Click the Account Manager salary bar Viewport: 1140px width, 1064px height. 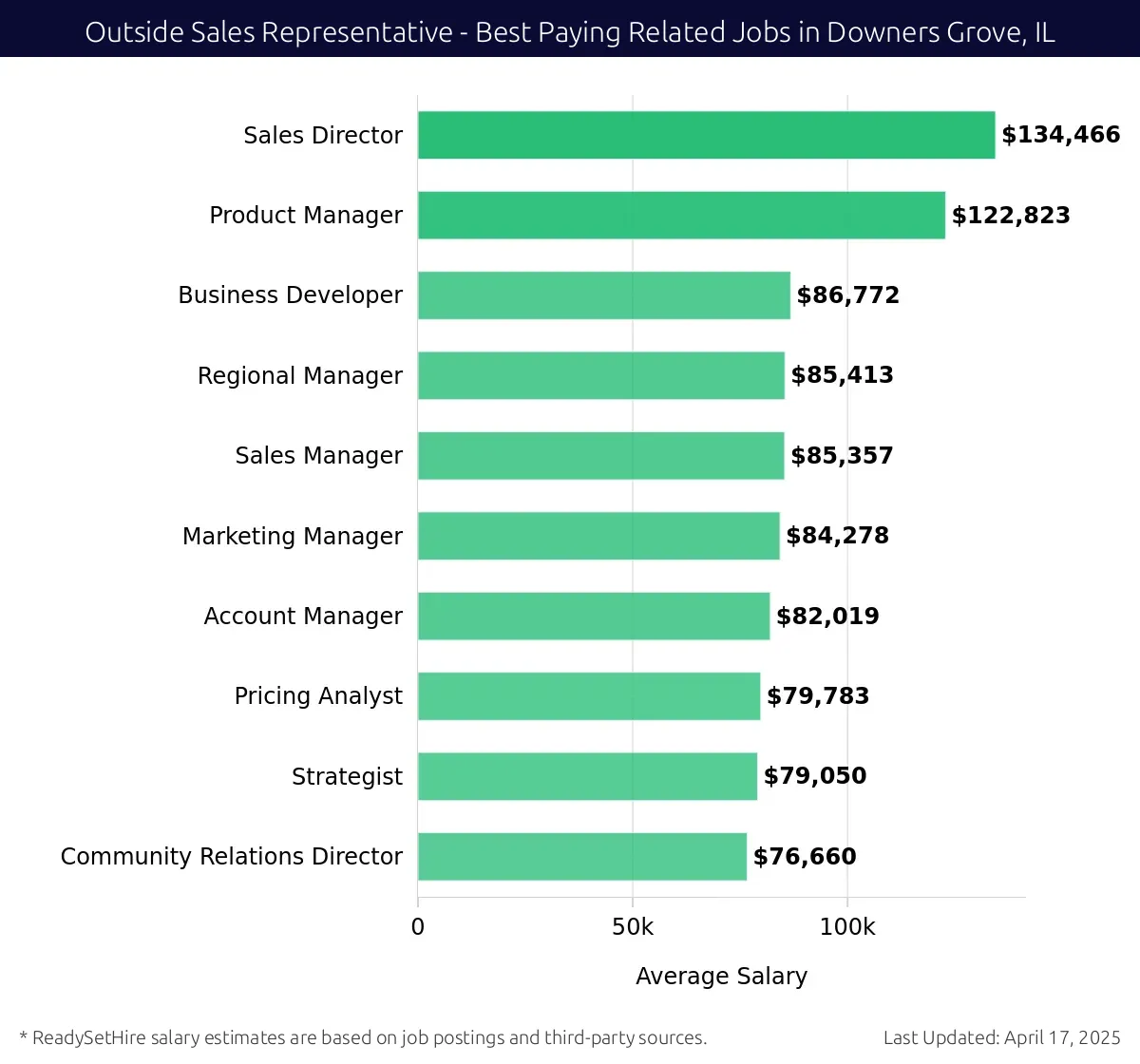pos(594,616)
